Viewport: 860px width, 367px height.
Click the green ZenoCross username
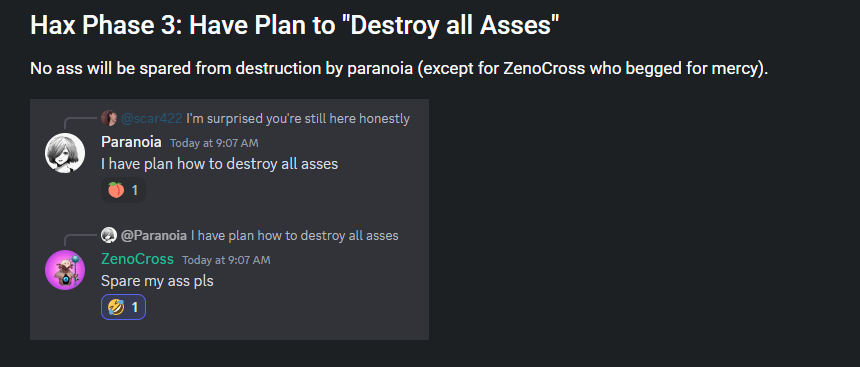coord(138,259)
